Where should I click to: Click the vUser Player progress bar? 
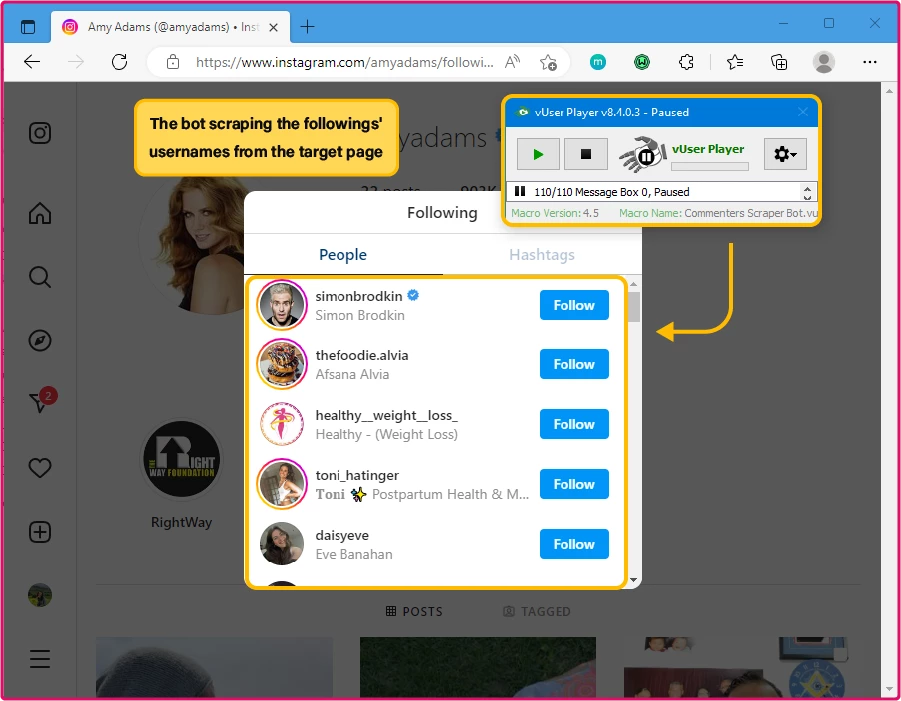pos(710,167)
